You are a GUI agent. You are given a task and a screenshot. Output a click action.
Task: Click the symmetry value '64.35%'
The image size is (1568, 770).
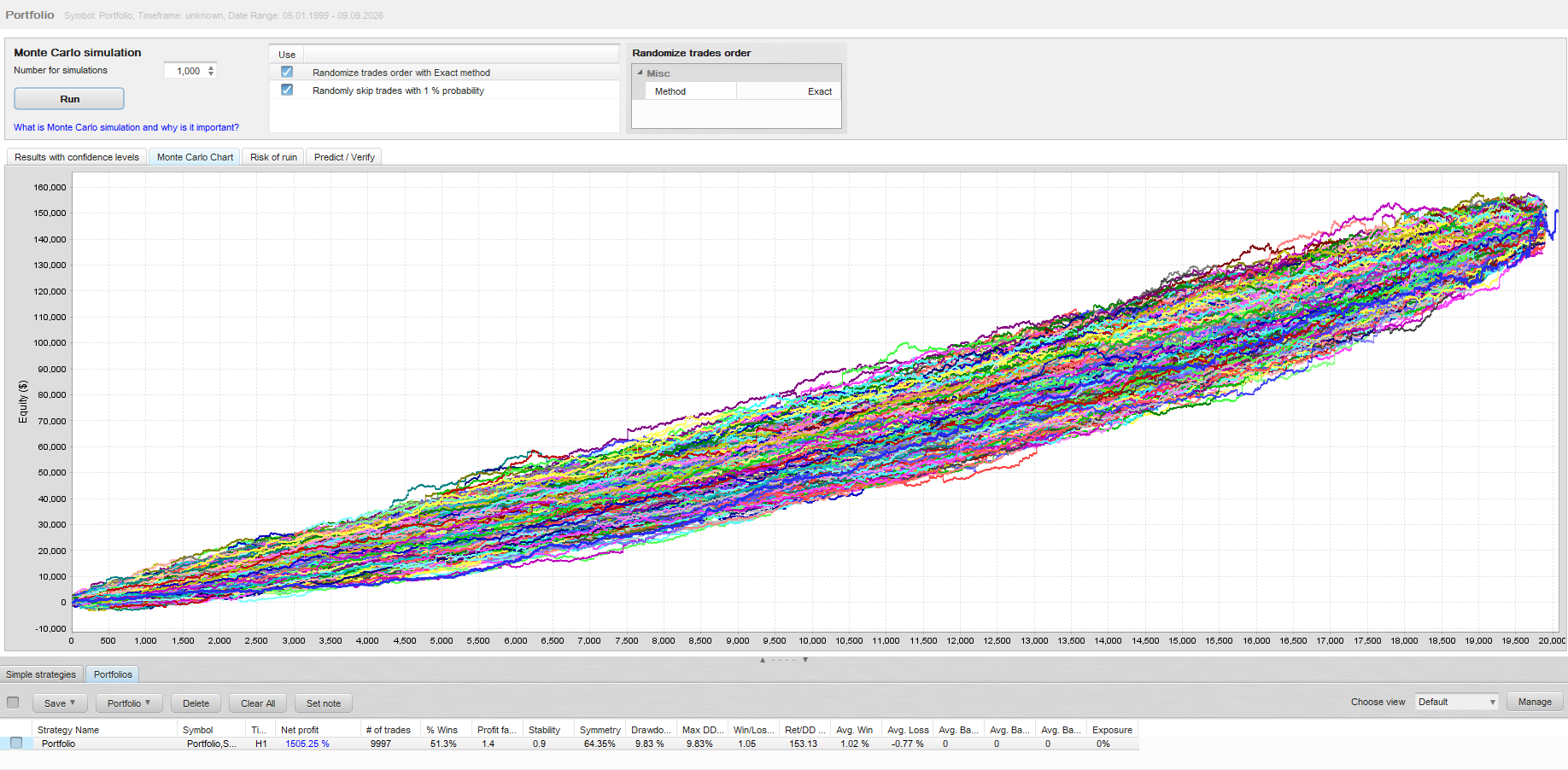[600, 744]
